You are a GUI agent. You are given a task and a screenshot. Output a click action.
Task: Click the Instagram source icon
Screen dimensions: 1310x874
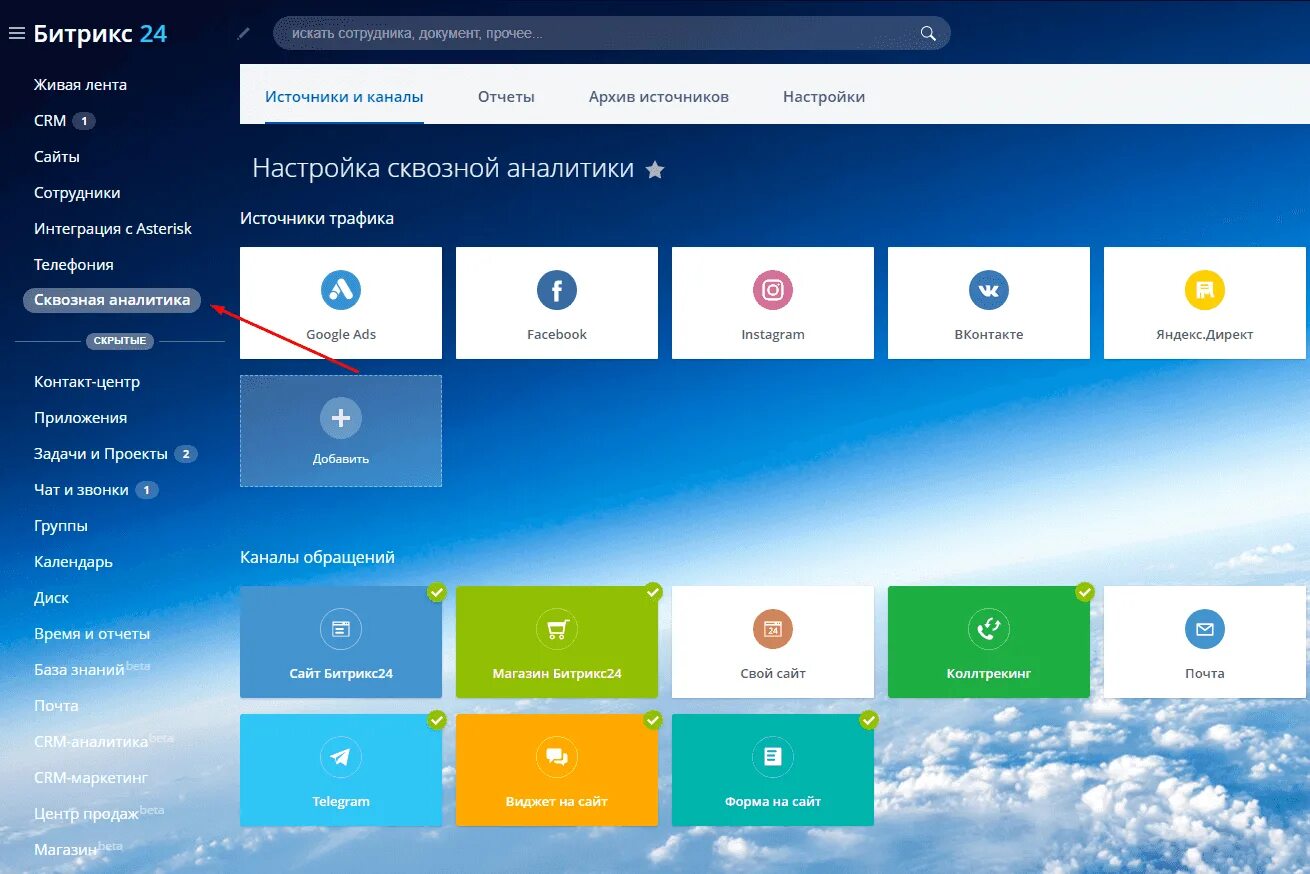(x=772, y=290)
